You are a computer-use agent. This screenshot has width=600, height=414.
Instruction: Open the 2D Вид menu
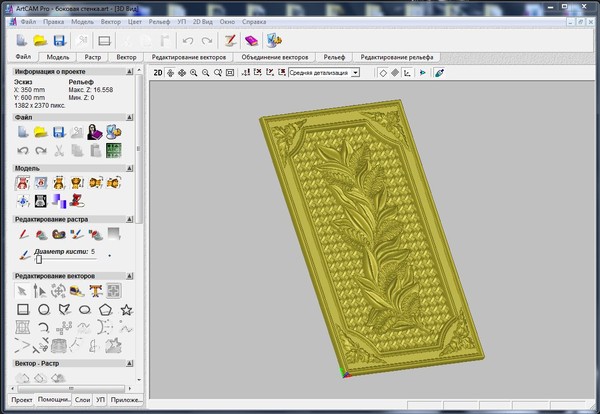(x=203, y=22)
